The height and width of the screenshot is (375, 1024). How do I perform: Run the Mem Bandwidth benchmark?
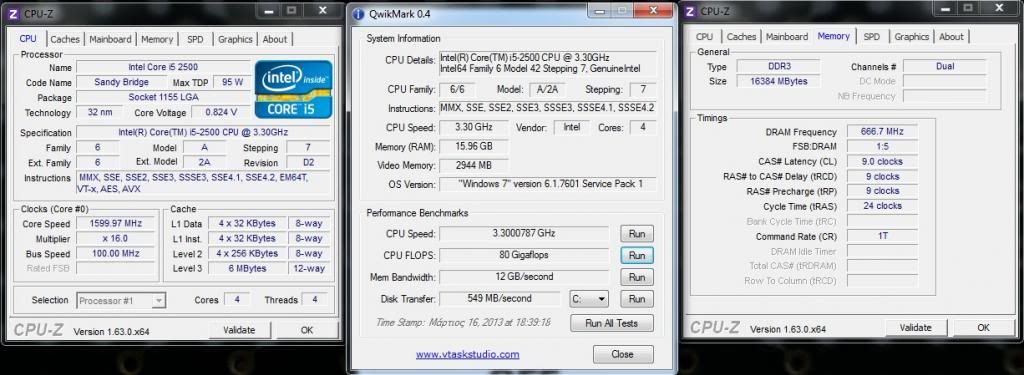tap(637, 277)
